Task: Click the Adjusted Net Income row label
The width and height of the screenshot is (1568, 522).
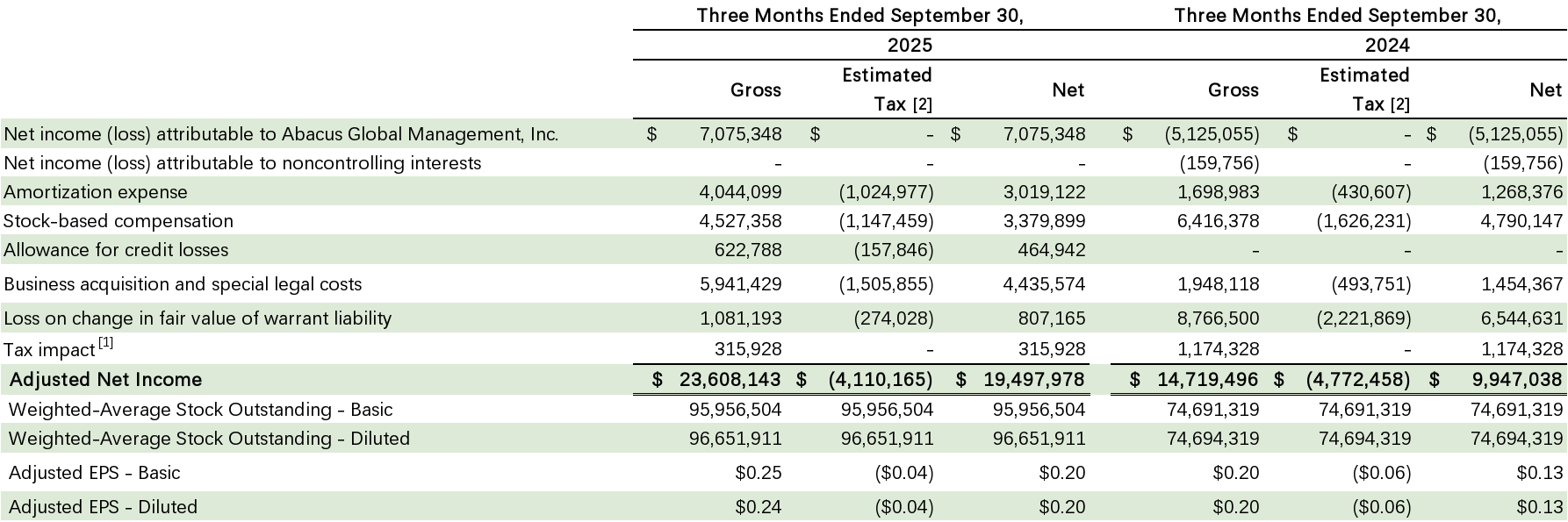Action: point(105,380)
